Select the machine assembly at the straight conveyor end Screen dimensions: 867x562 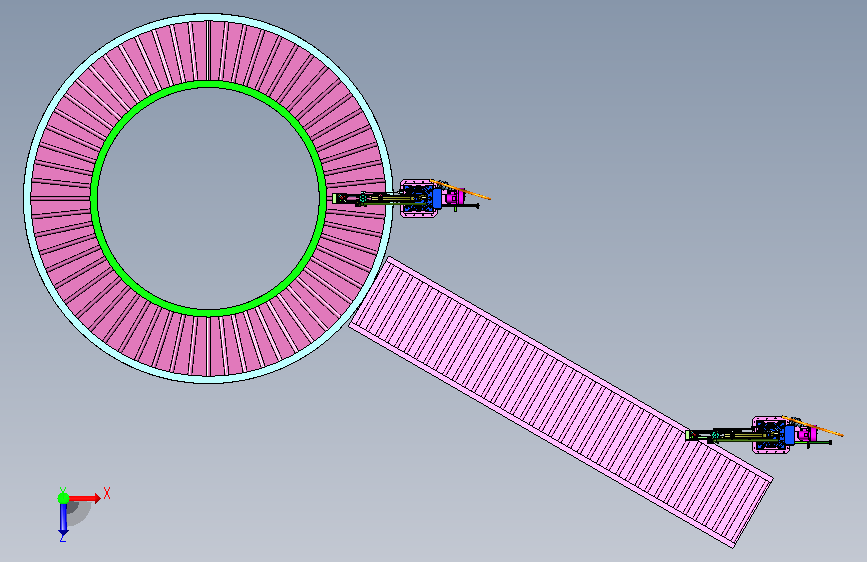tap(764, 435)
